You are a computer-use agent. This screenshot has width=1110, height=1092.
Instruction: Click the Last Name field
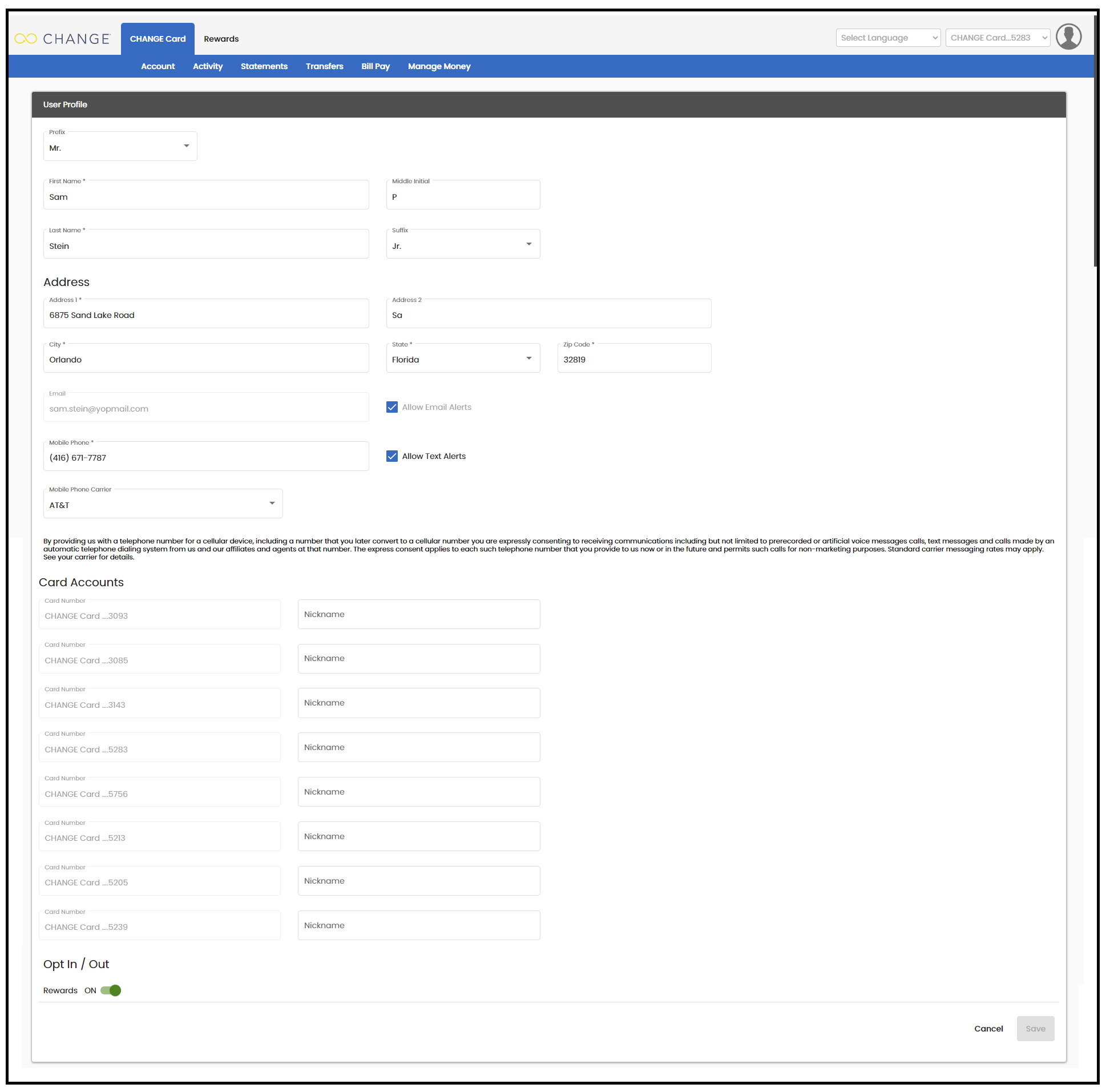(x=206, y=245)
